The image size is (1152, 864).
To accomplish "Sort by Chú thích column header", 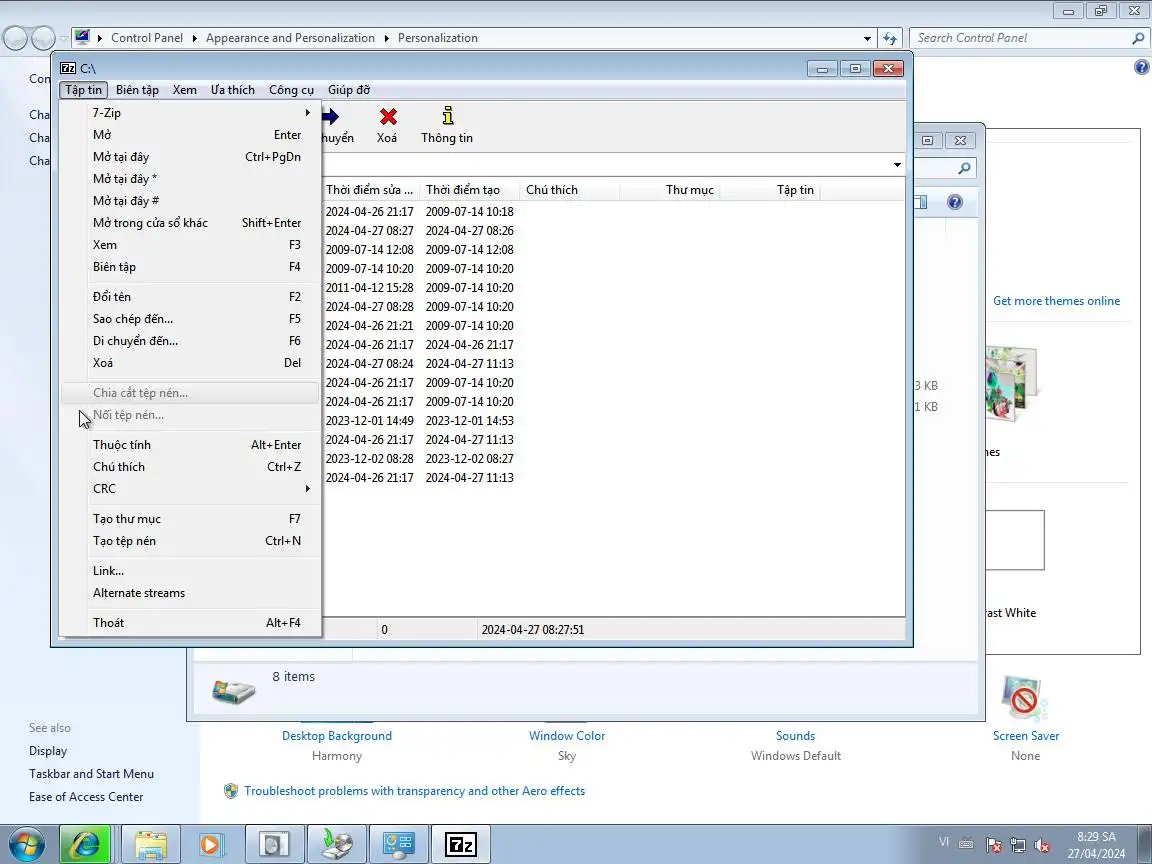I will [x=569, y=190].
